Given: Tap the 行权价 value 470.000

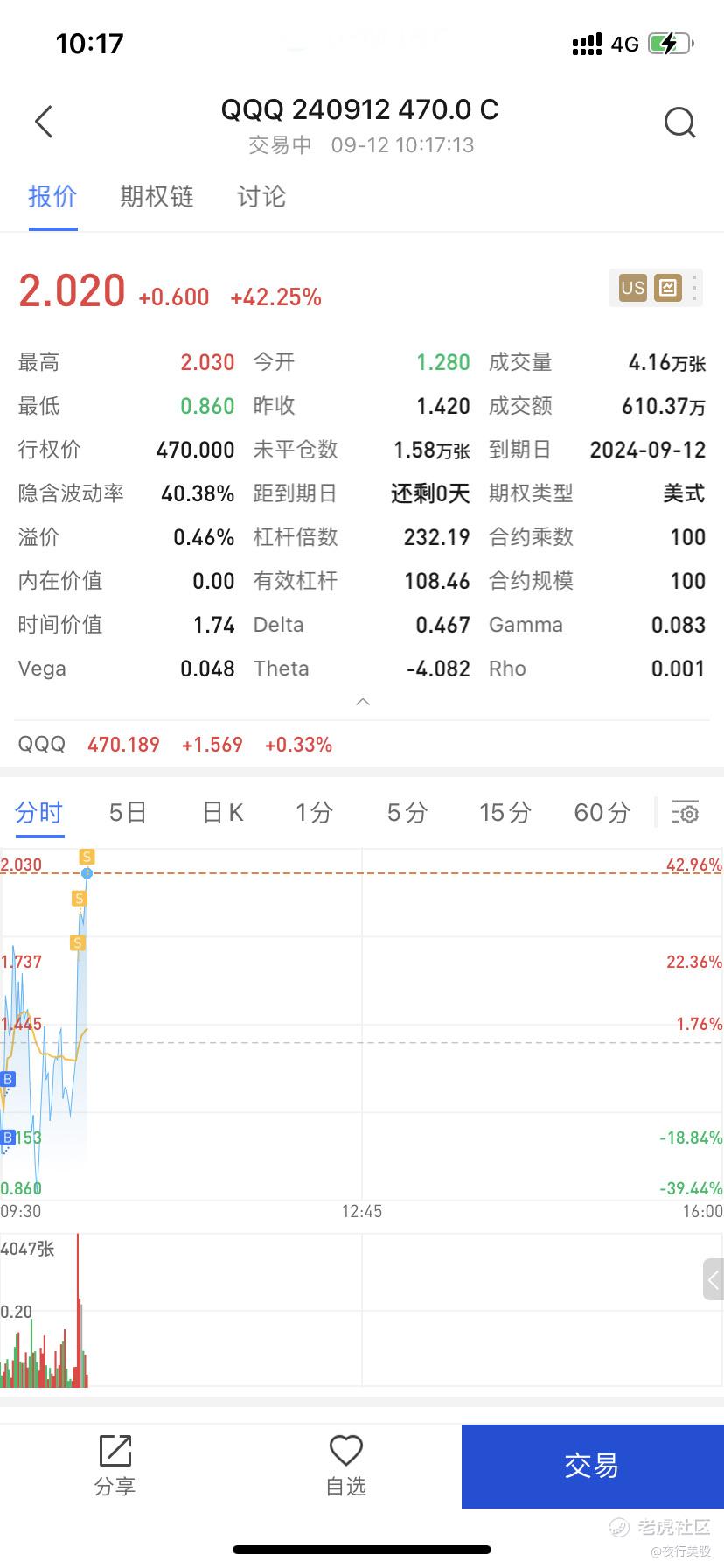Looking at the screenshot, I should pyautogui.click(x=196, y=450).
